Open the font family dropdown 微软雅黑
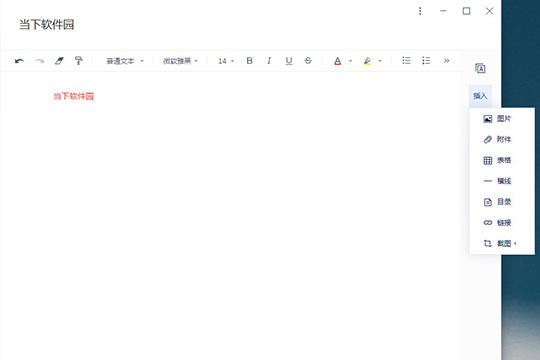This screenshot has height=360, width=540. (x=180, y=61)
